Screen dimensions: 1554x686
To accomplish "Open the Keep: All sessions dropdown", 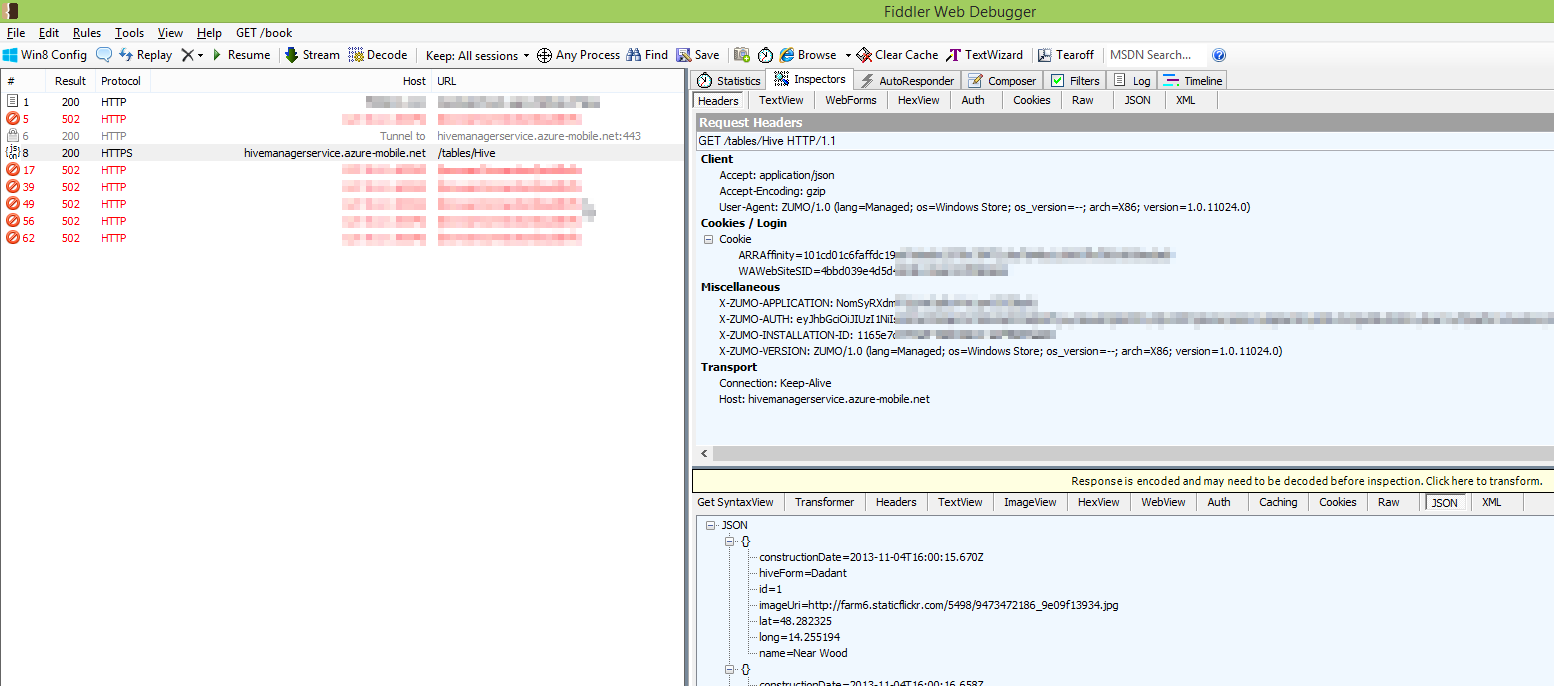I will [x=477, y=55].
